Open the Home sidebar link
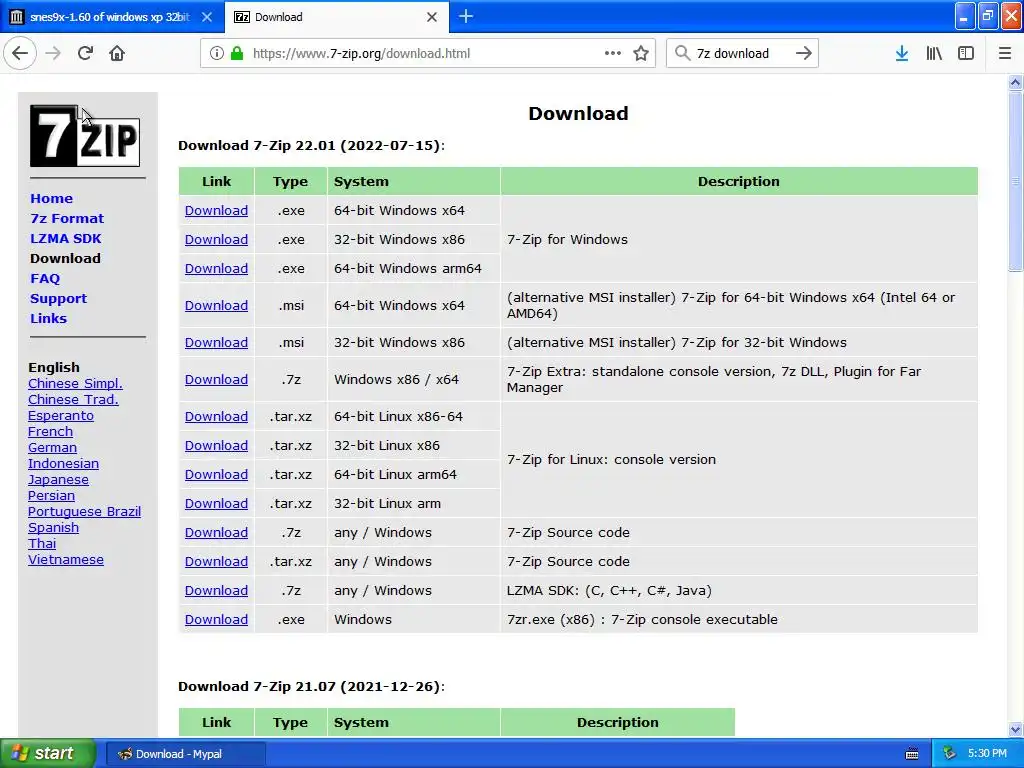Image resolution: width=1024 pixels, height=768 pixels. tap(52, 199)
